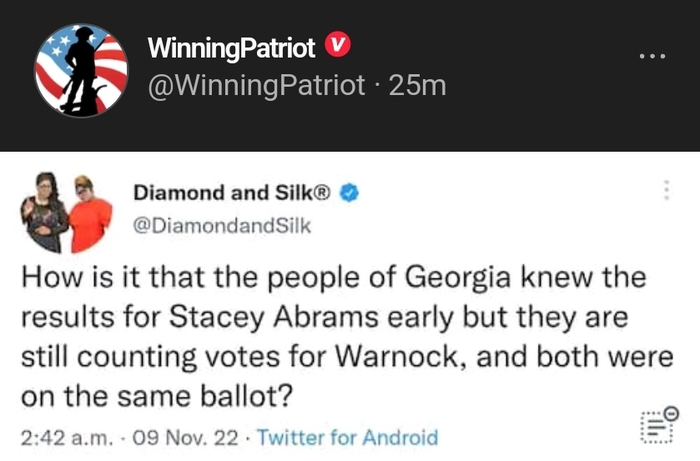Click the alt-text icon below the tweet

point(657,426)
